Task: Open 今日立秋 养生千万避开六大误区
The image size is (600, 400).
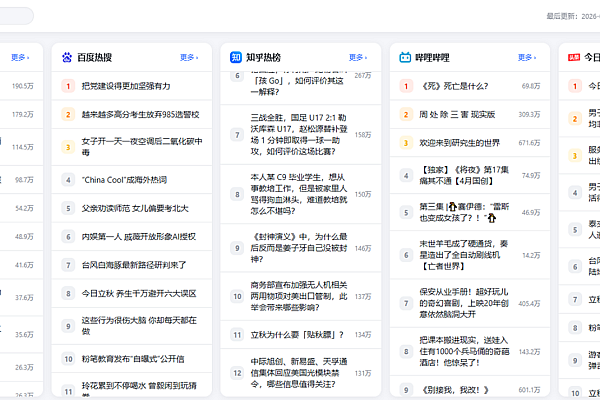Action: [x=139, y=294]
